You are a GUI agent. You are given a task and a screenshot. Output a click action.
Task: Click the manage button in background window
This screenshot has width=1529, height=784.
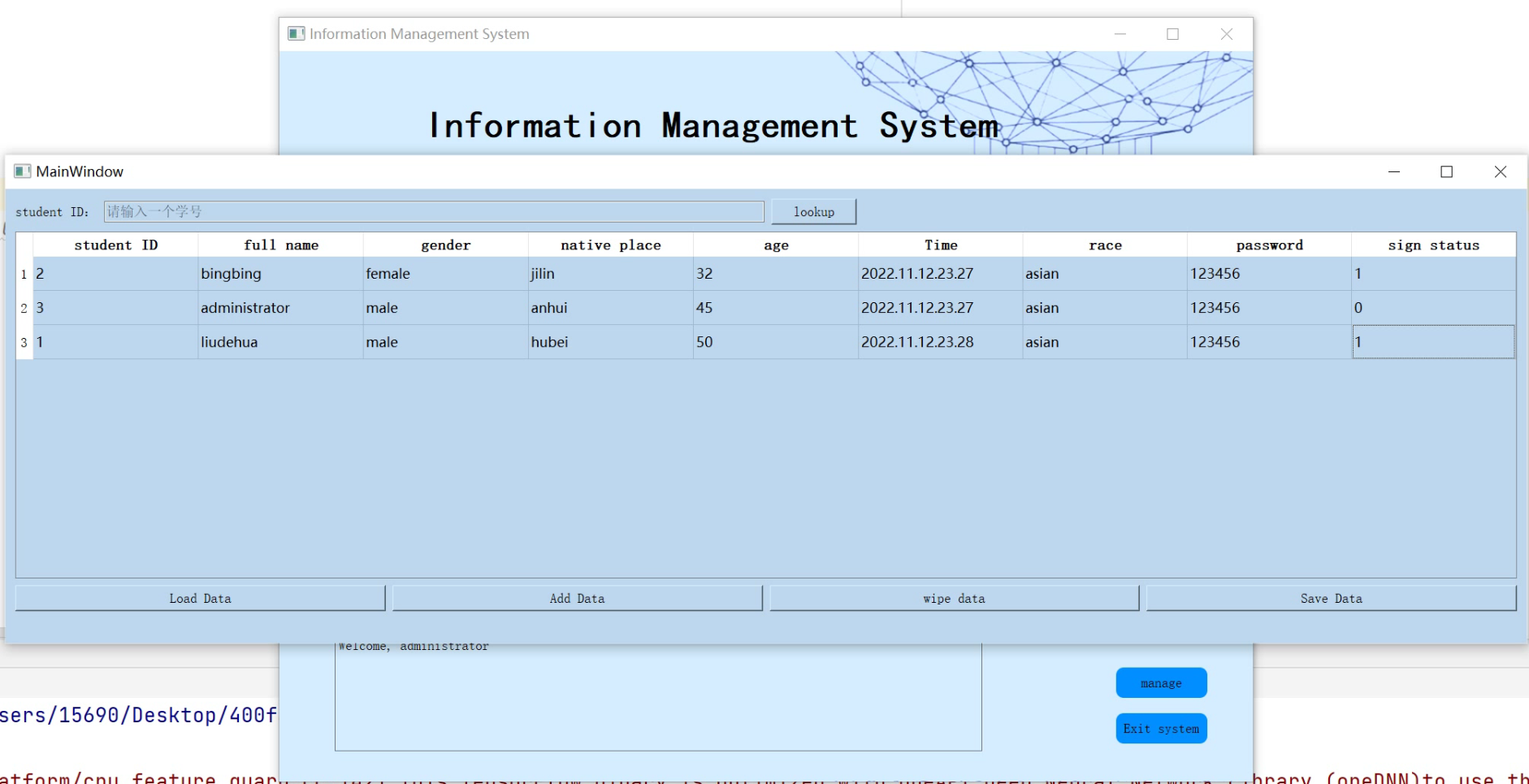pyautogui.click(x=1161, y=683)
